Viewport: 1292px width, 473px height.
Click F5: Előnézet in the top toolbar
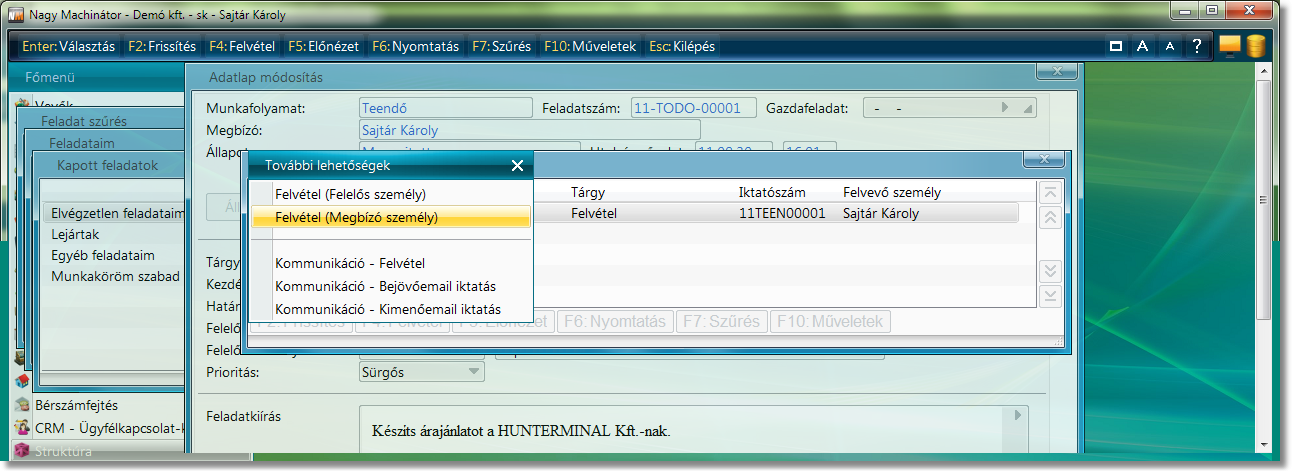tap(325, 46)
